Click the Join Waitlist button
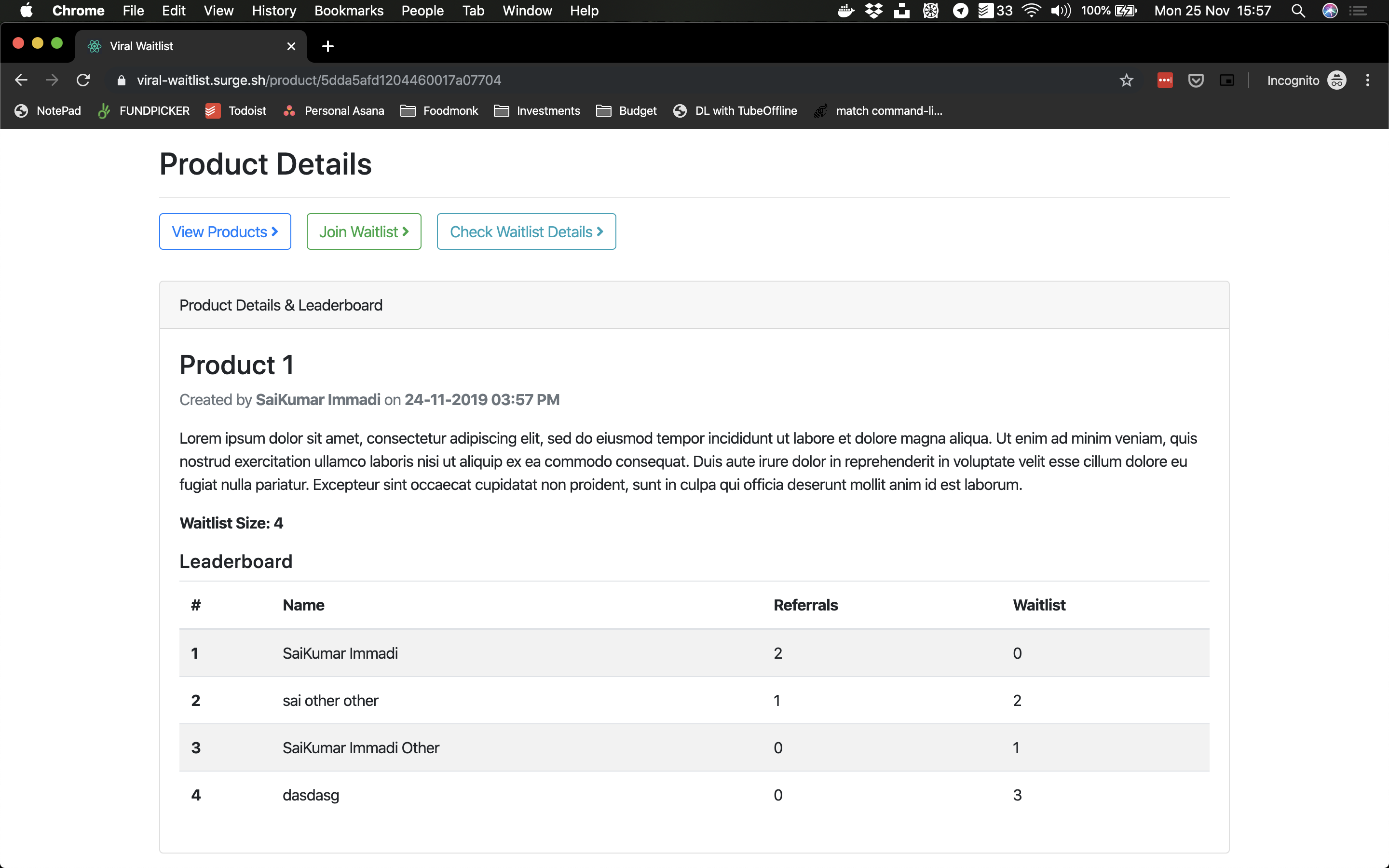The height and width of the screenshot is (868, 1389). tap(364, 231)
